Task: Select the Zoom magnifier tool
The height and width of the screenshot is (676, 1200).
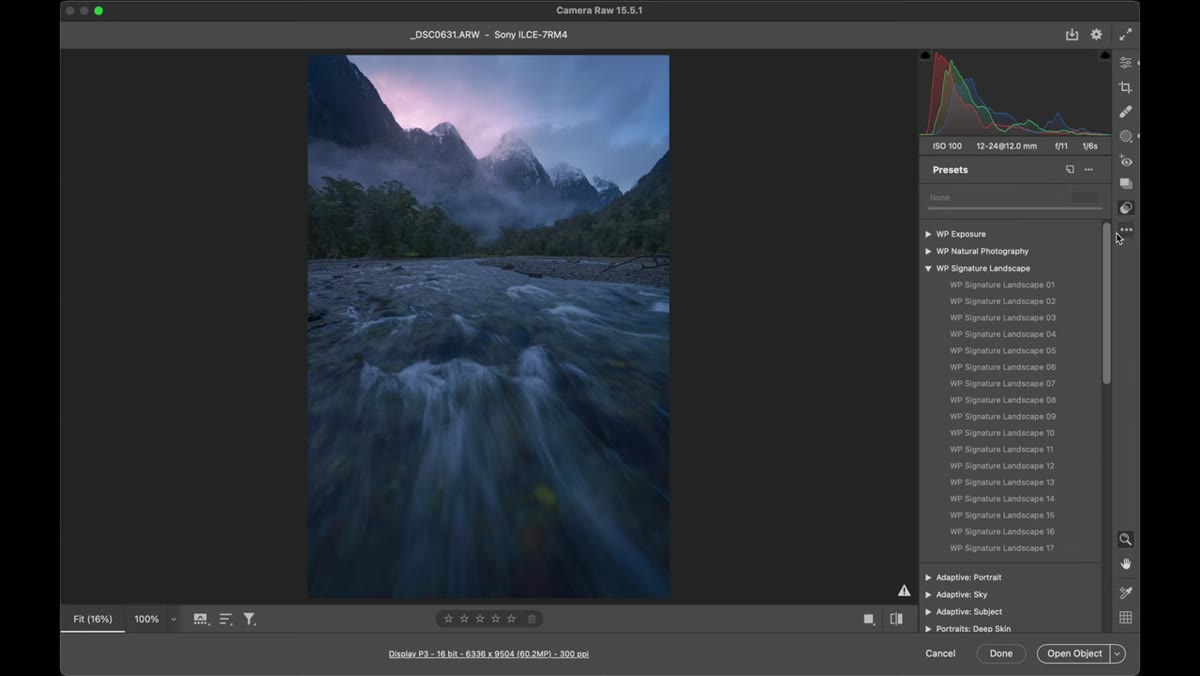Action: (1126, 539)
